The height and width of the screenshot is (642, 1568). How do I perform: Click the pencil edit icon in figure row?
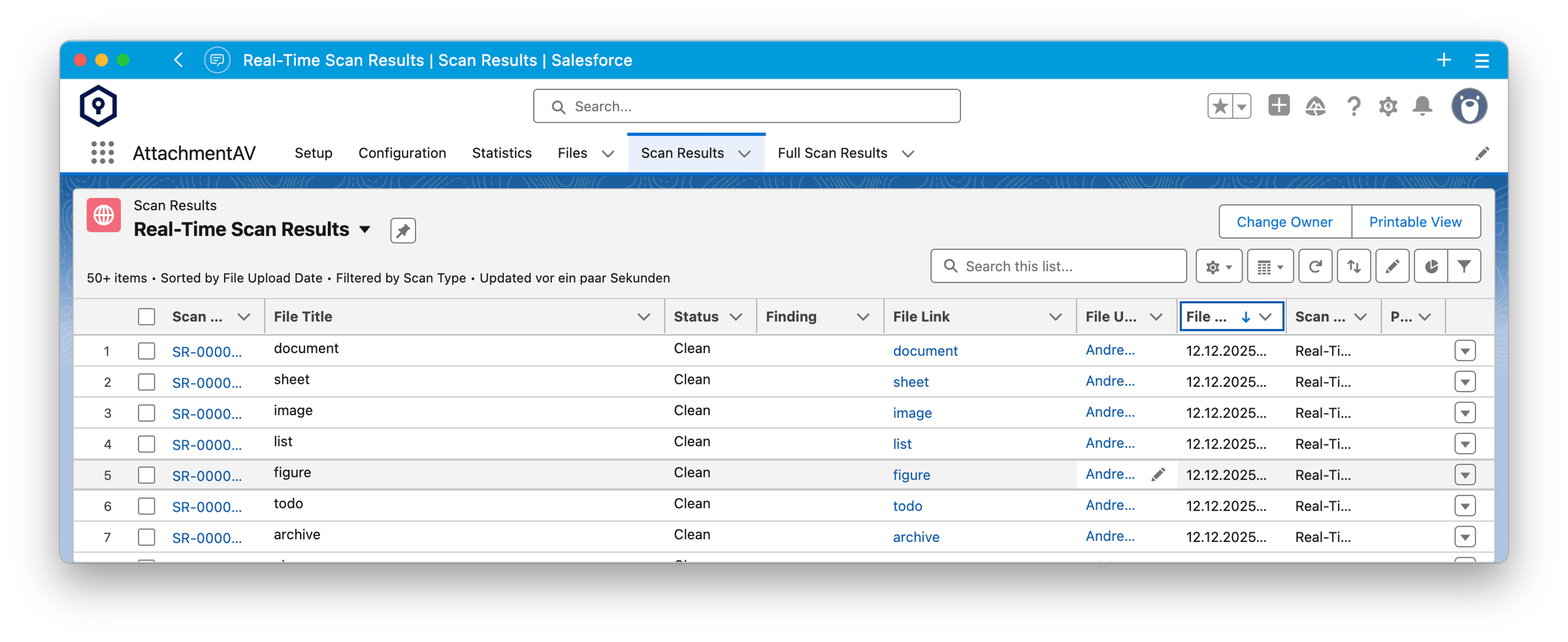(1158, 475)
